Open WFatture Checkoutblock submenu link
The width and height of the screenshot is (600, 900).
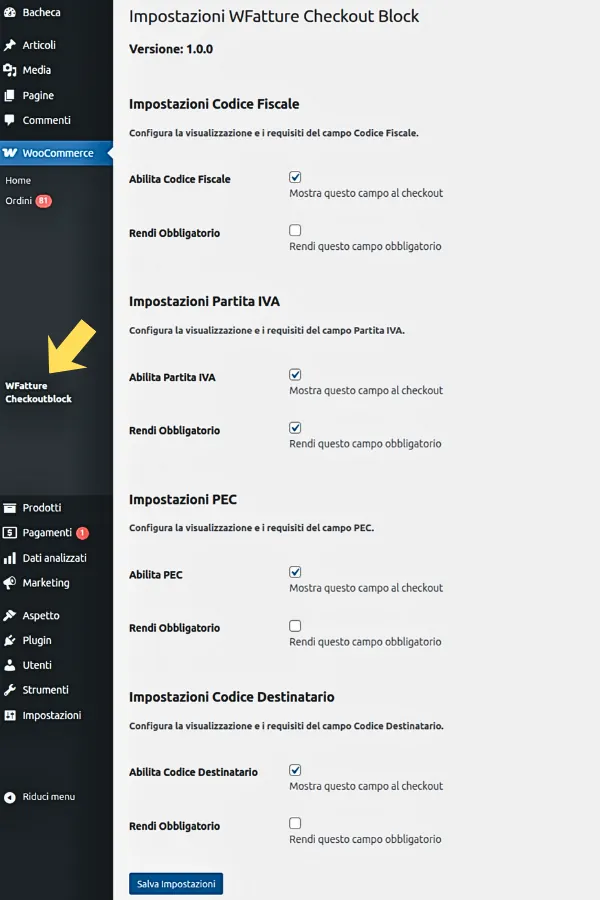pos(38,392)
